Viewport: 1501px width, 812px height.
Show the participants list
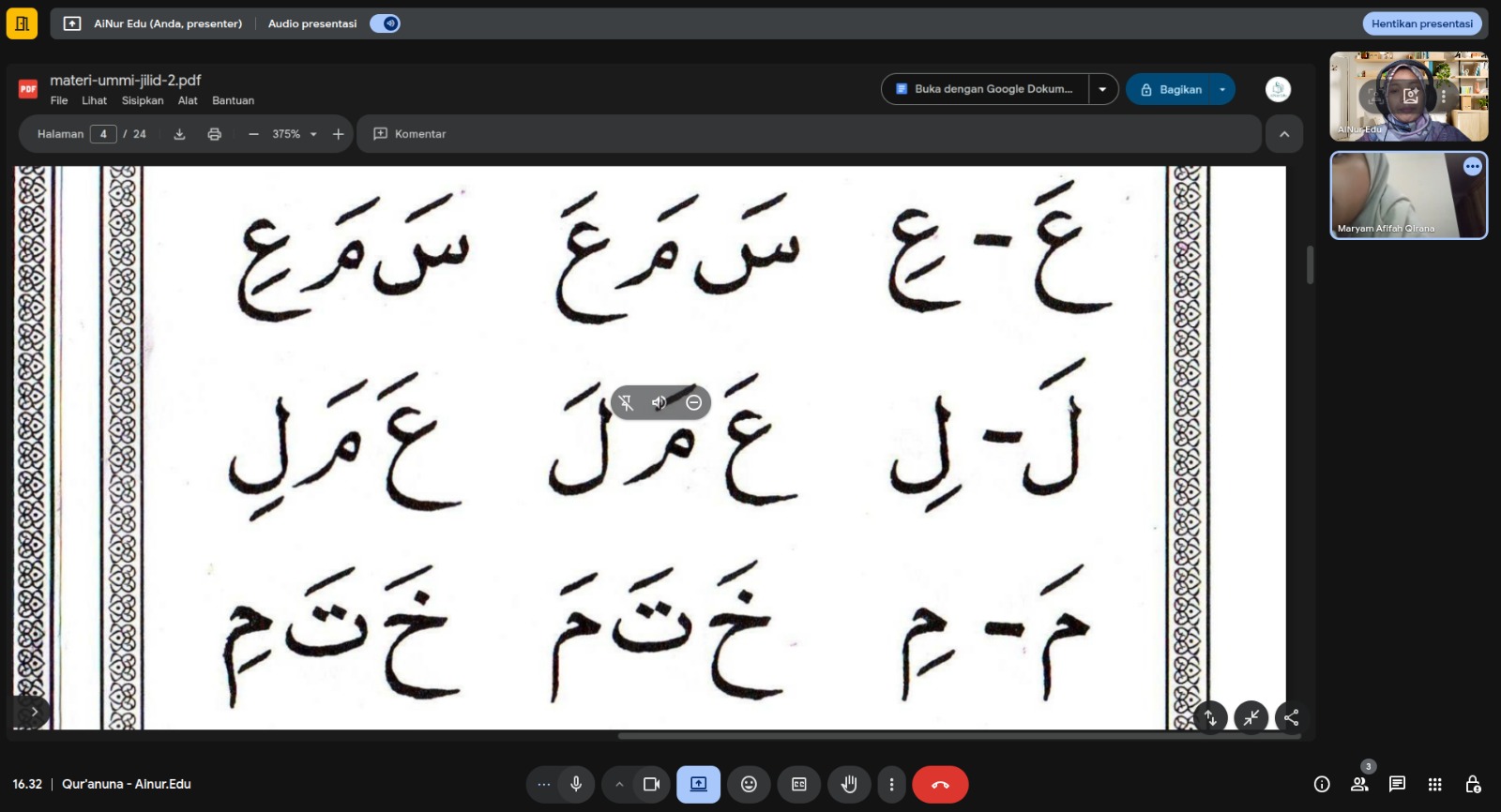pyautogui.click(x=1359, y=784)
